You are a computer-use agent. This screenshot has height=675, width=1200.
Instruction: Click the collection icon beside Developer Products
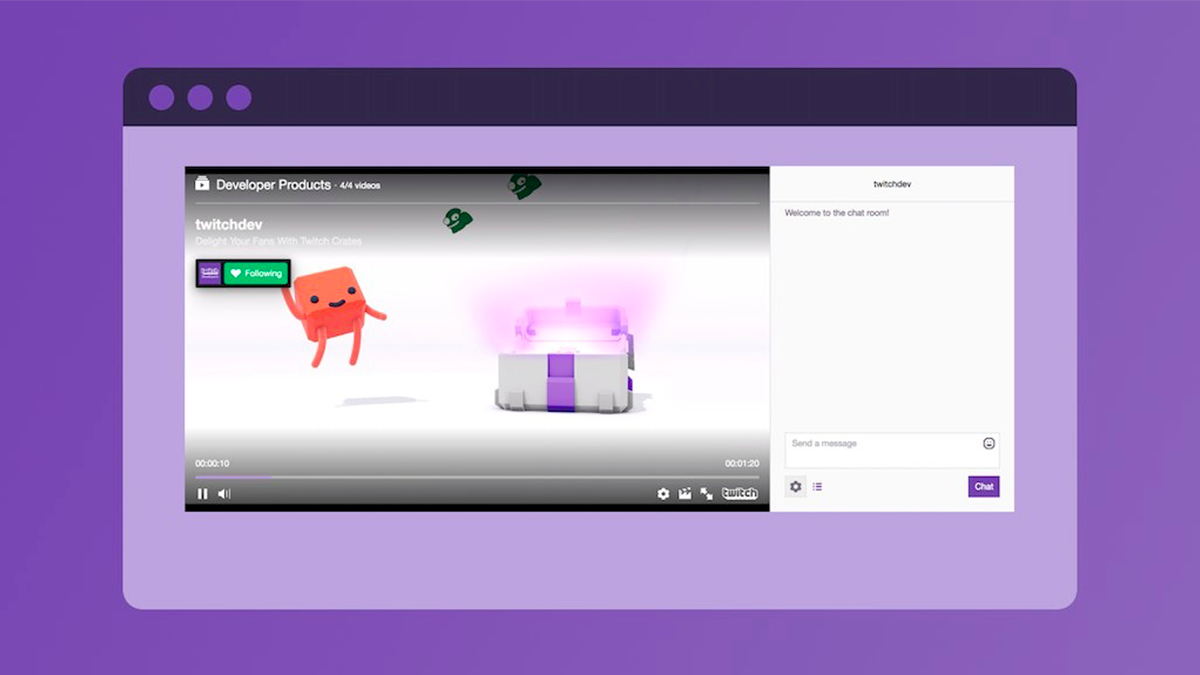point(202,184)
